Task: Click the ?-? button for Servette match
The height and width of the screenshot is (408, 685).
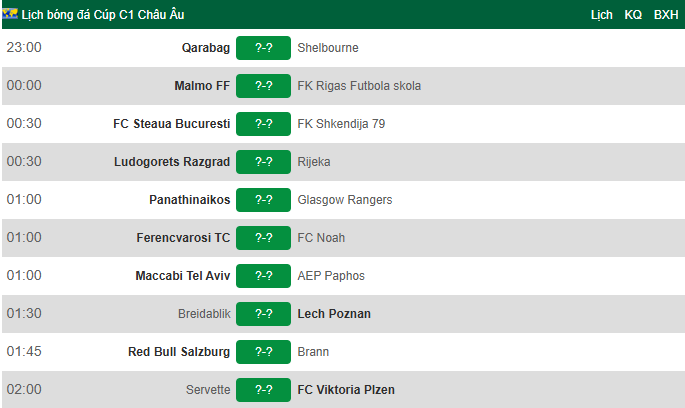Action: [x=263, y=390]
